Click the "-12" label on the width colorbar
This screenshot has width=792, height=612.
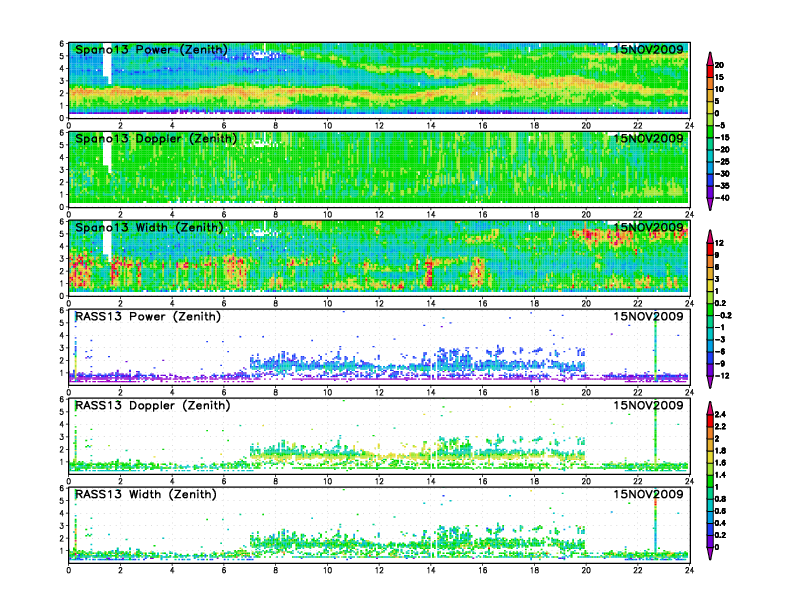722,376
